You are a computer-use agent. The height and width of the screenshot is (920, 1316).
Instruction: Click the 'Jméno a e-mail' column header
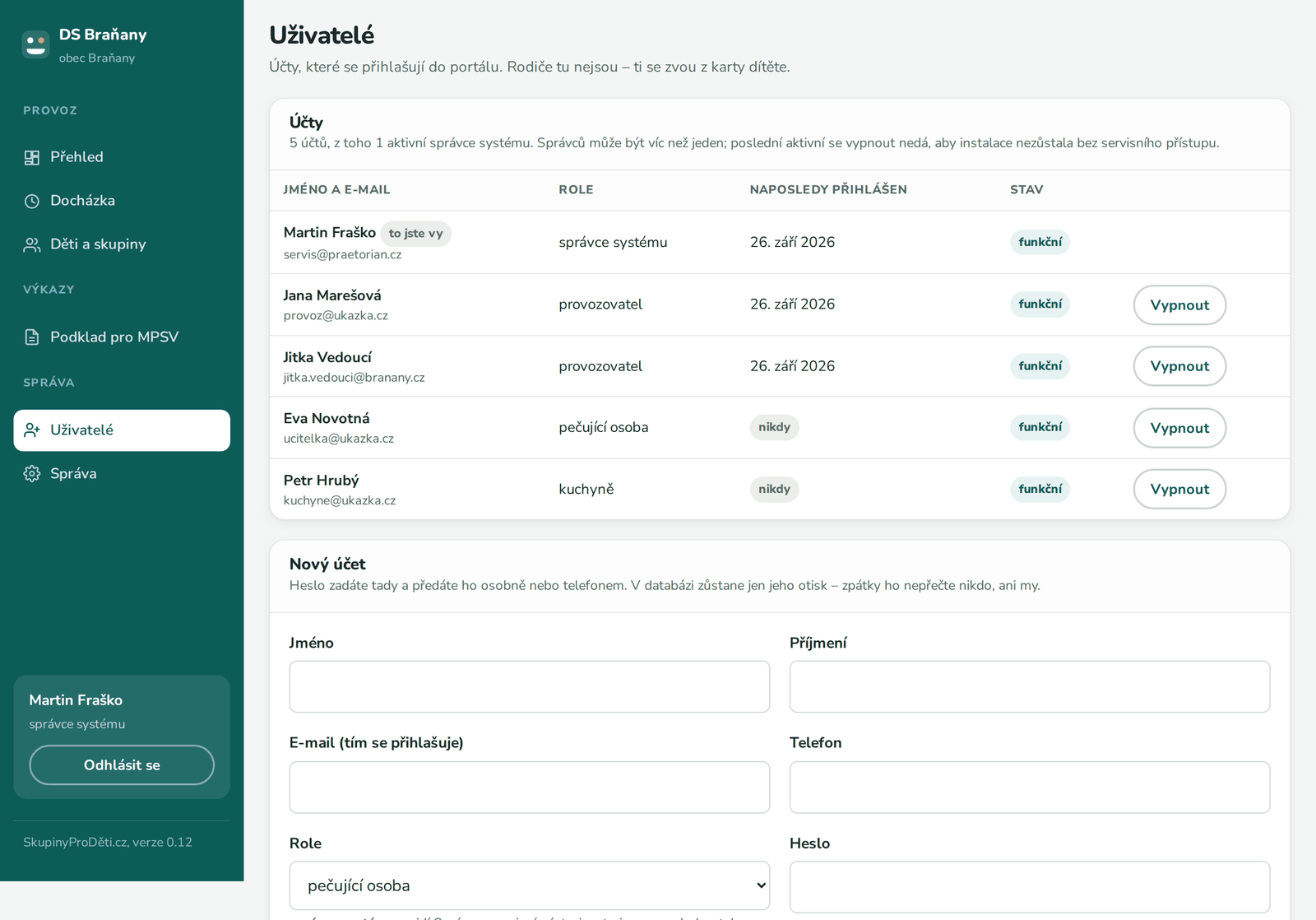[336, 189]
